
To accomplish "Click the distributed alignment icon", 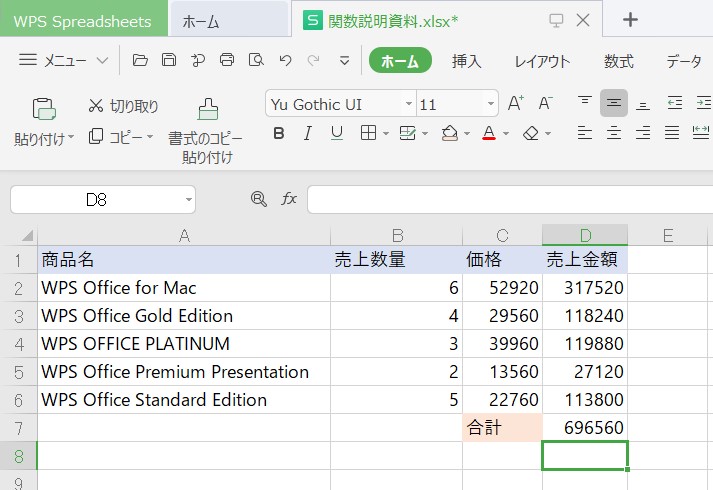I will point(701,133).
